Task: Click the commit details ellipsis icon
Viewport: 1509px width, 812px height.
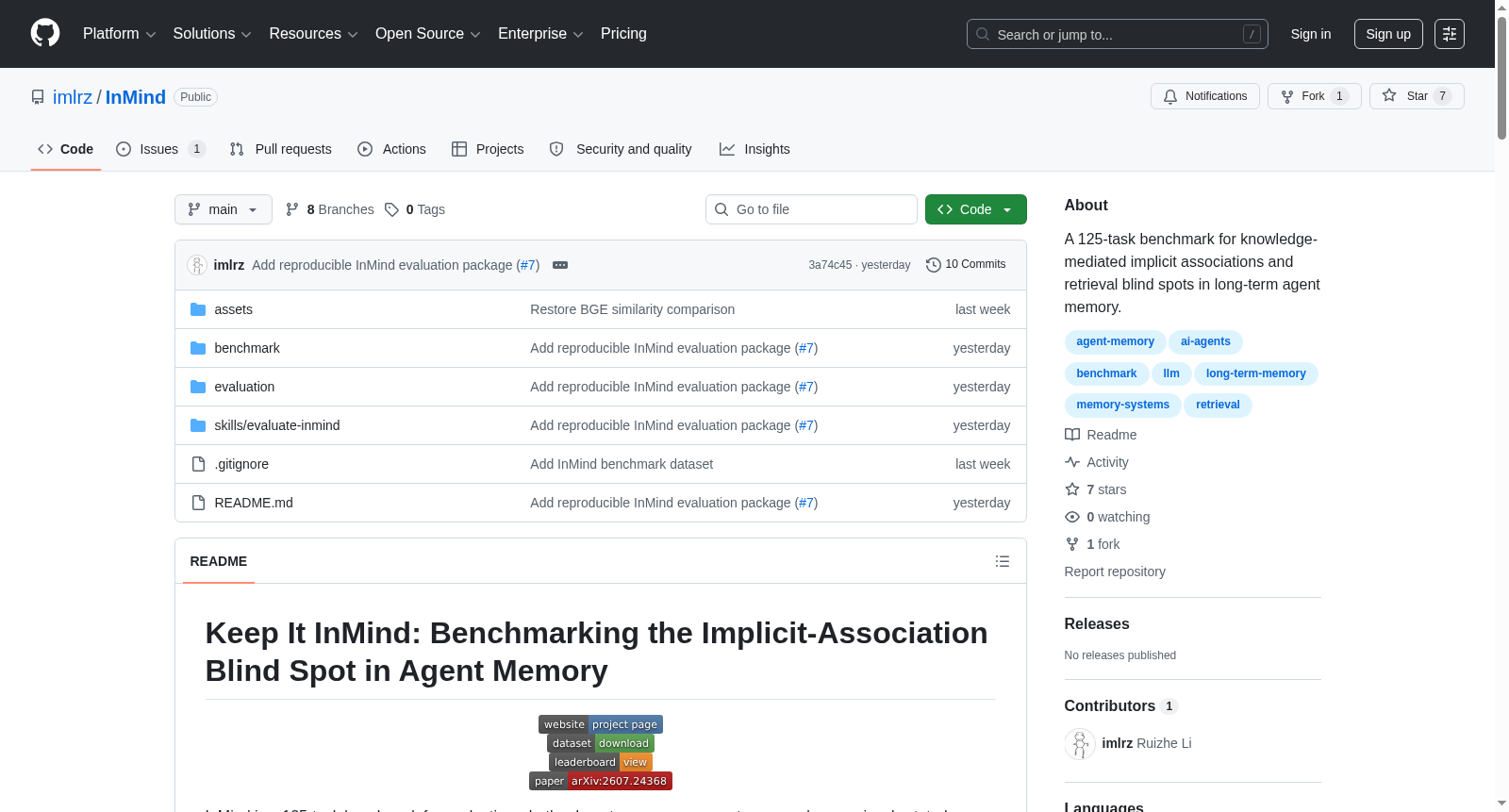Action: [x=559, y=265]
